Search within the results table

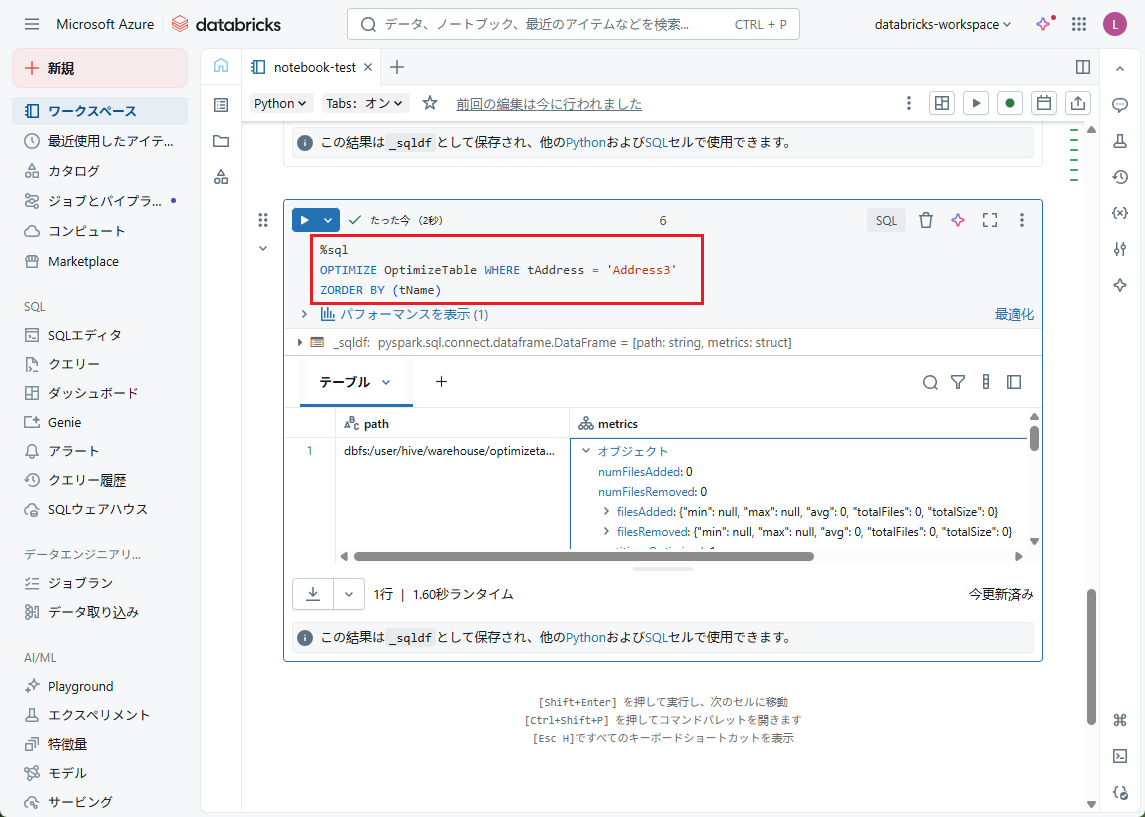click(x=930, y=382)
